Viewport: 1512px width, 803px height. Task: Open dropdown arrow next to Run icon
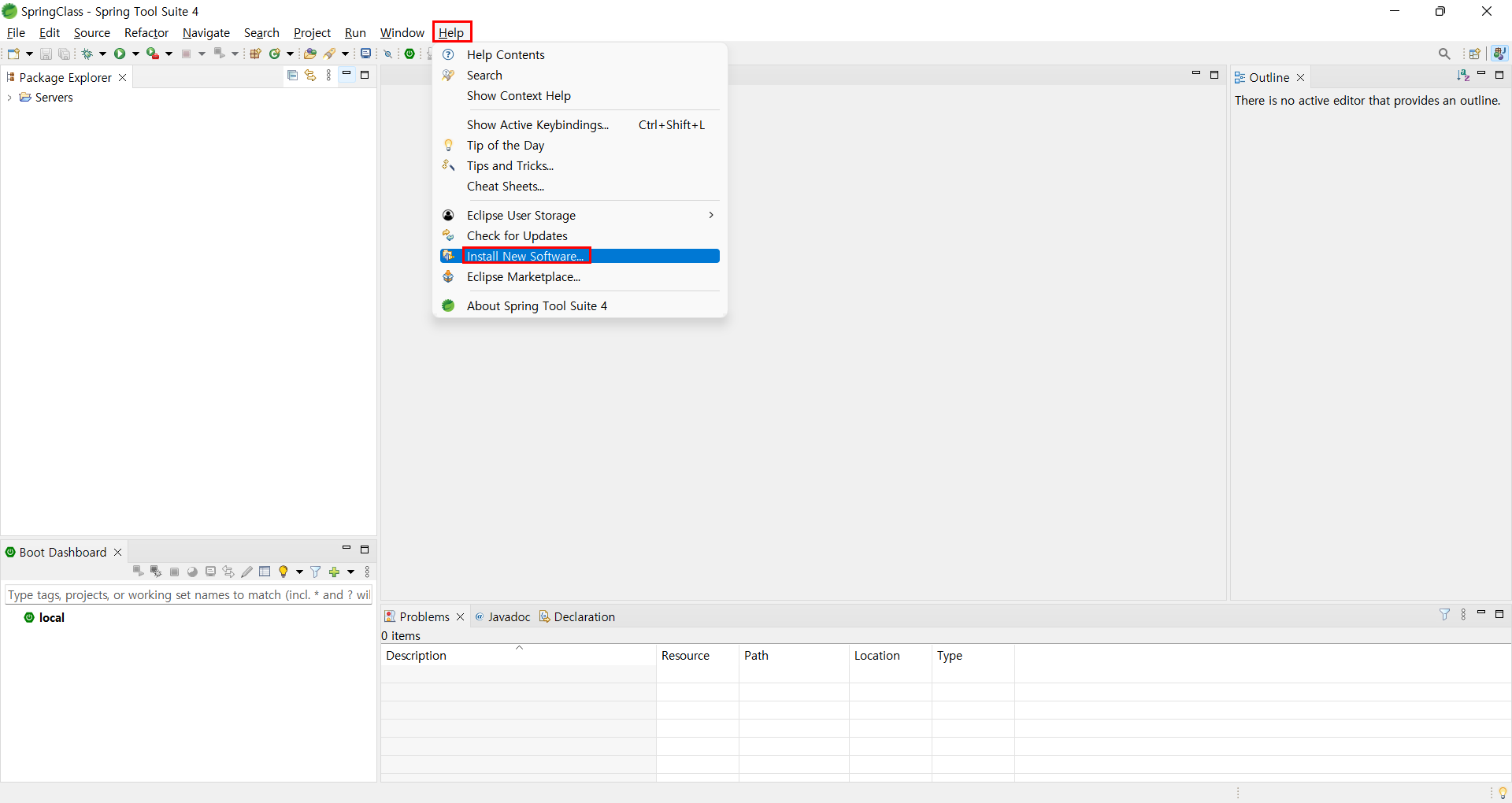coord(135,54)
